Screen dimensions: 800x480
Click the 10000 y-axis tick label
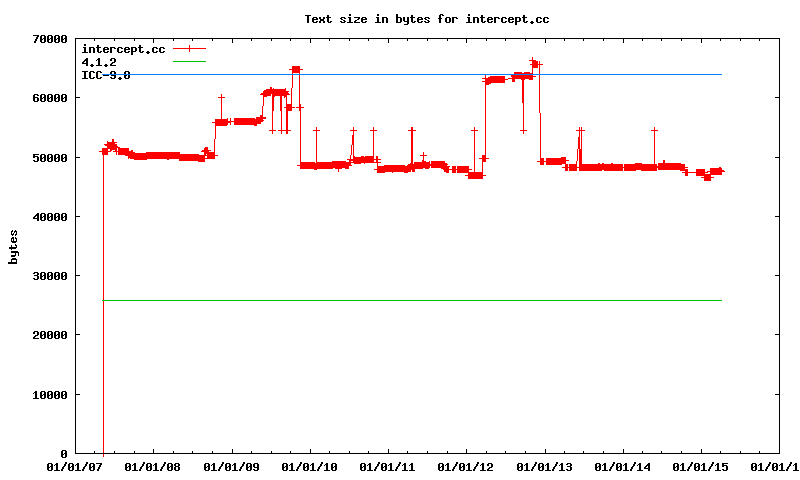[47, 395]
